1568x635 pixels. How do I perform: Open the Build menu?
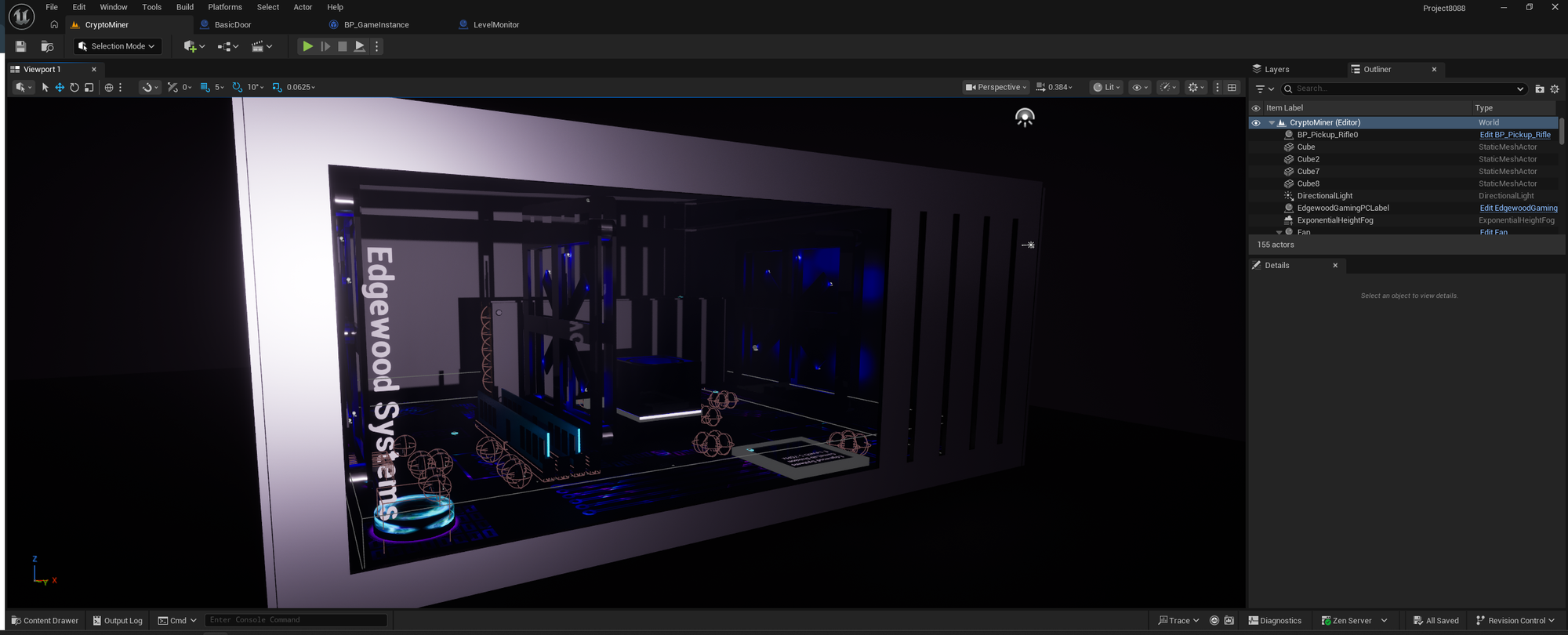[x=185, y=7]
